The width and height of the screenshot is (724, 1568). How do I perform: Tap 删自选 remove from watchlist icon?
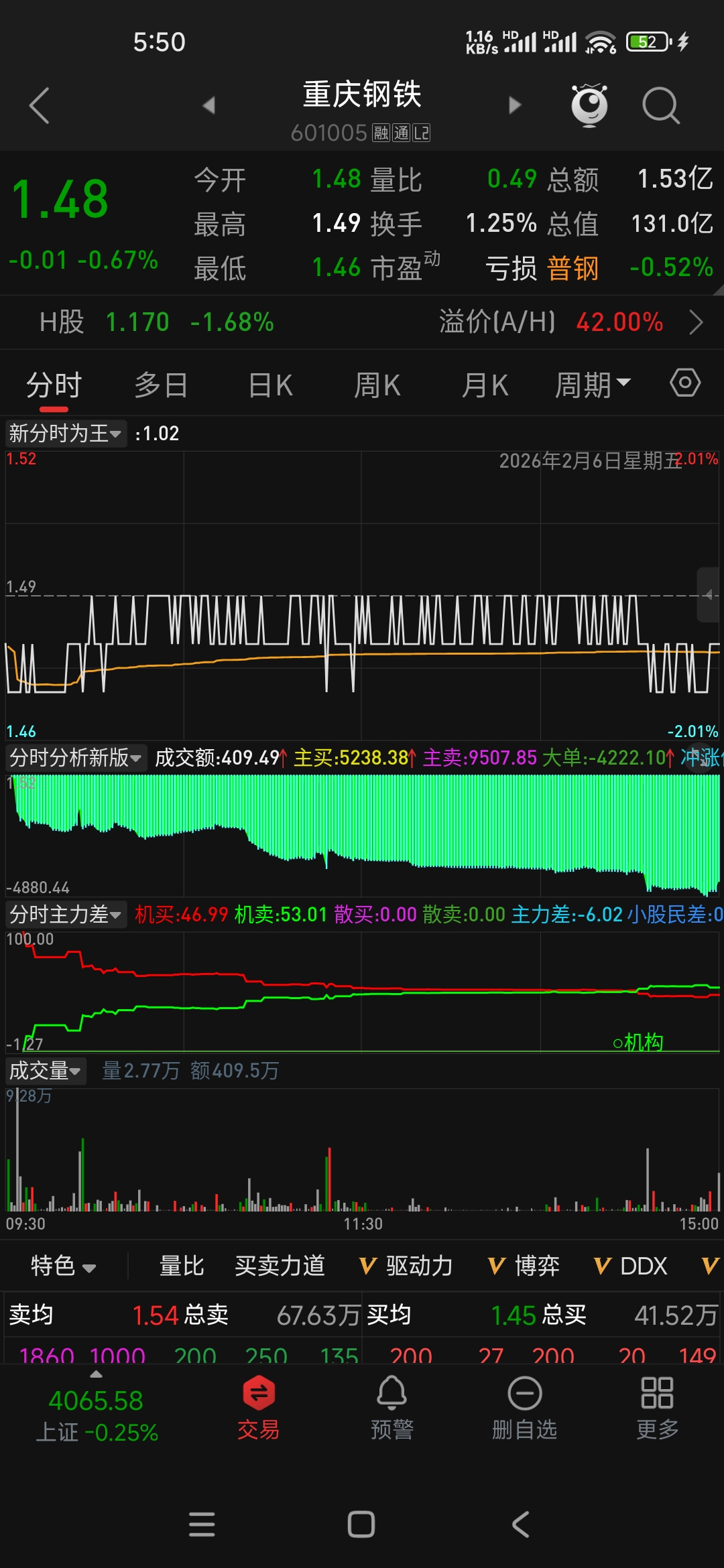525,1407
